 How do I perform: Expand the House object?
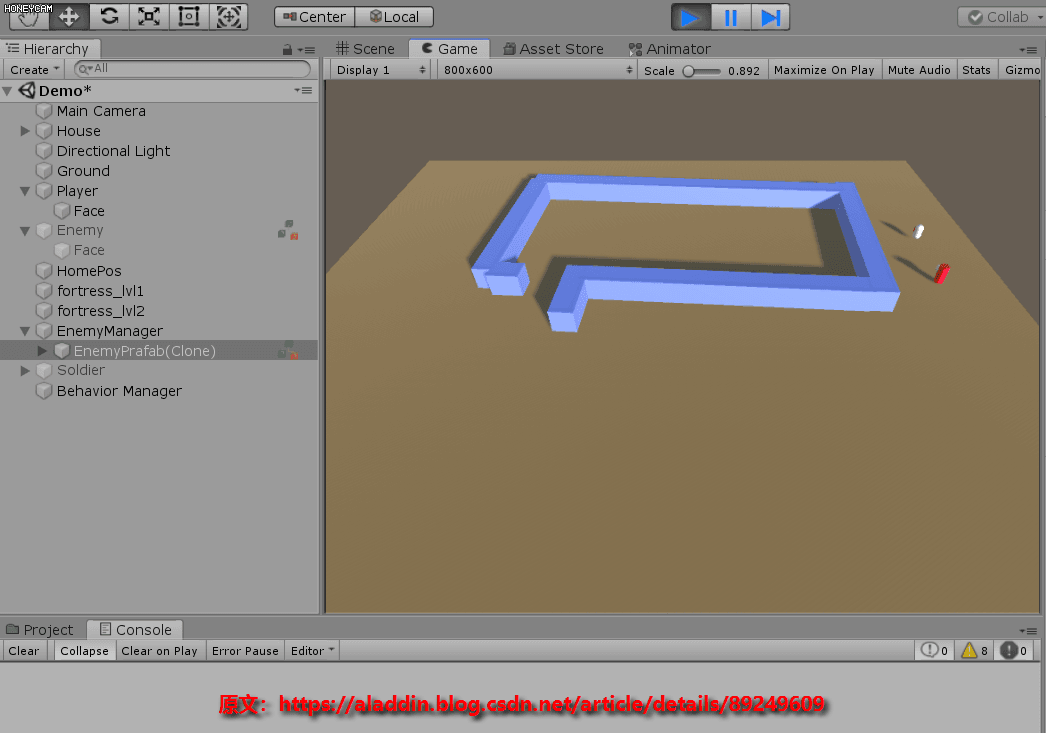point(25,131)
